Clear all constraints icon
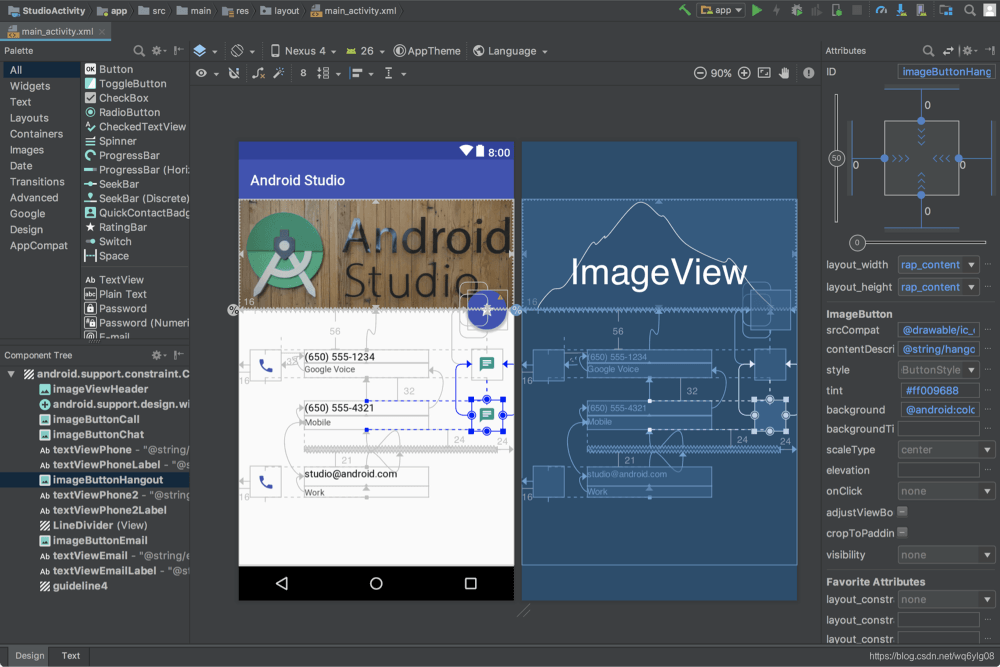 tap(258, 73)
